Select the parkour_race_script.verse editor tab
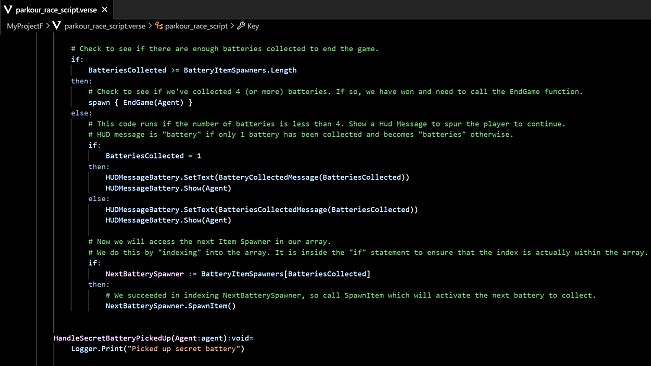The width and height of the screenshot is (651, 366). click(56, 9)
